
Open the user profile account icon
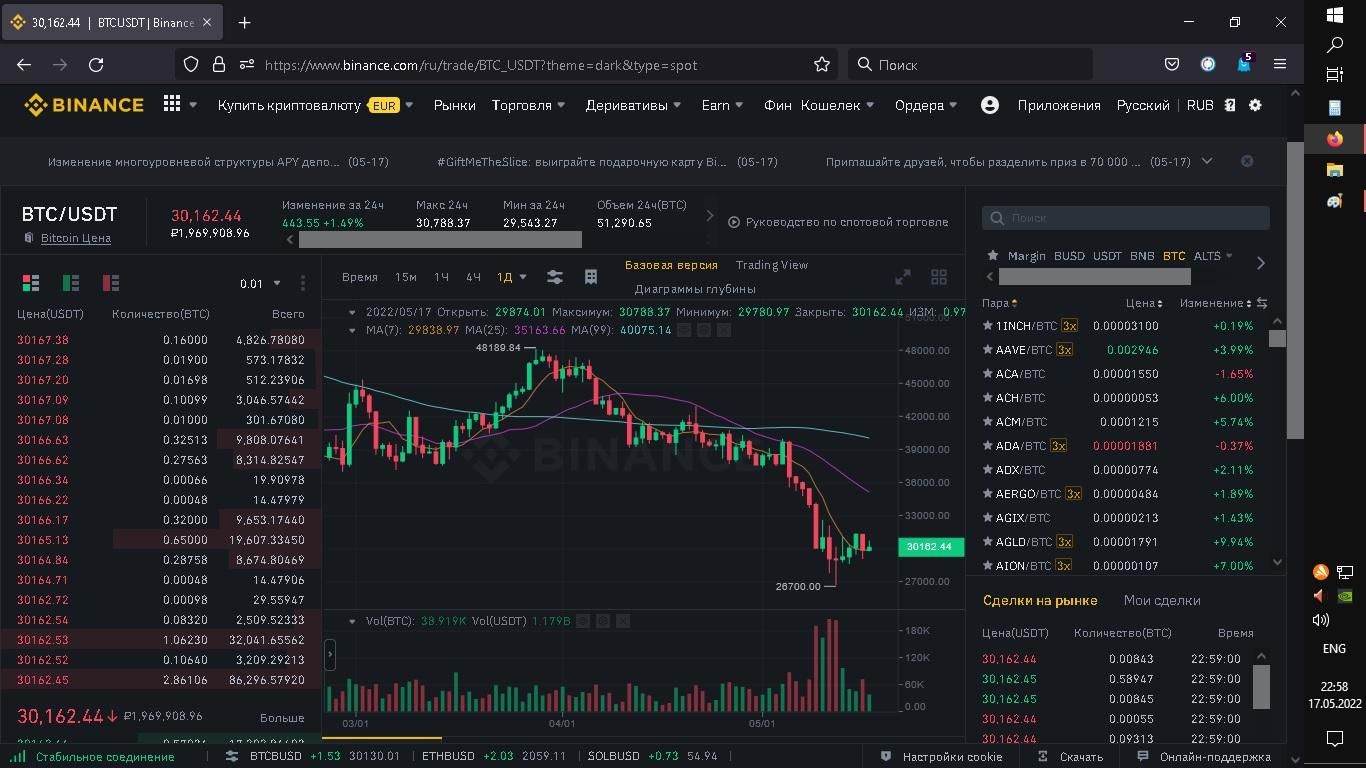(x=990, y=105)
